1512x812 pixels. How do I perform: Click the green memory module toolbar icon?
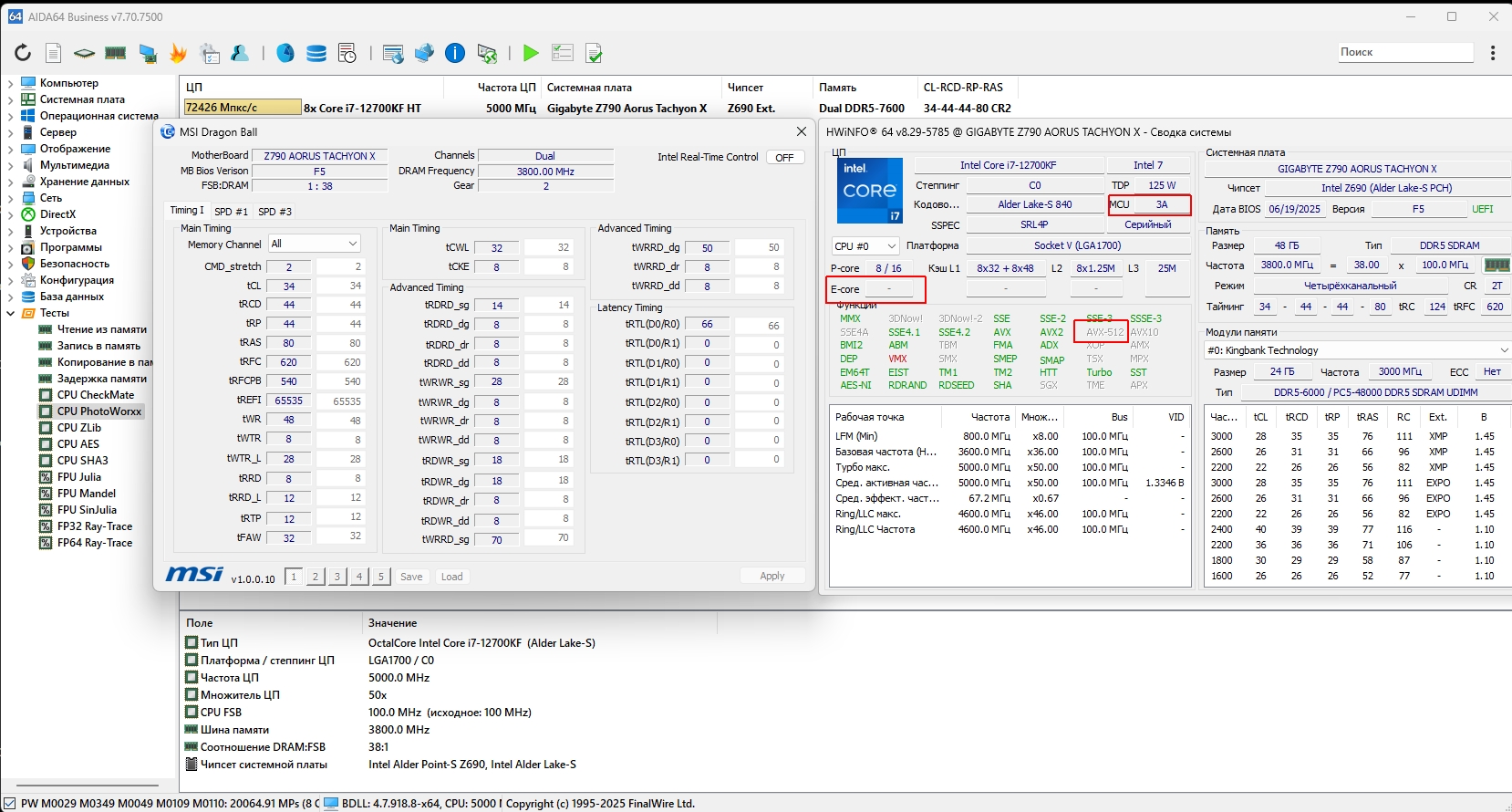point(115,53)
